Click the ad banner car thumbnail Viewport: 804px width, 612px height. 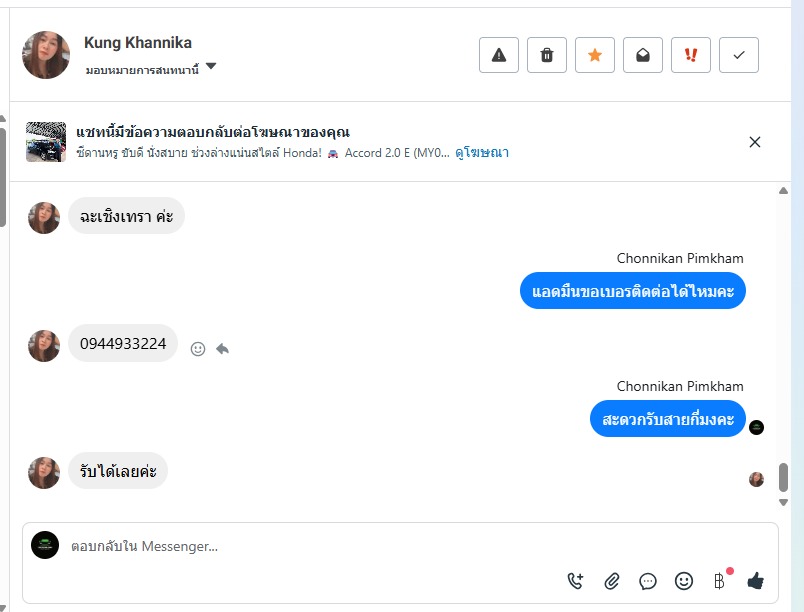pyautogui.click(x=46, y=142)
